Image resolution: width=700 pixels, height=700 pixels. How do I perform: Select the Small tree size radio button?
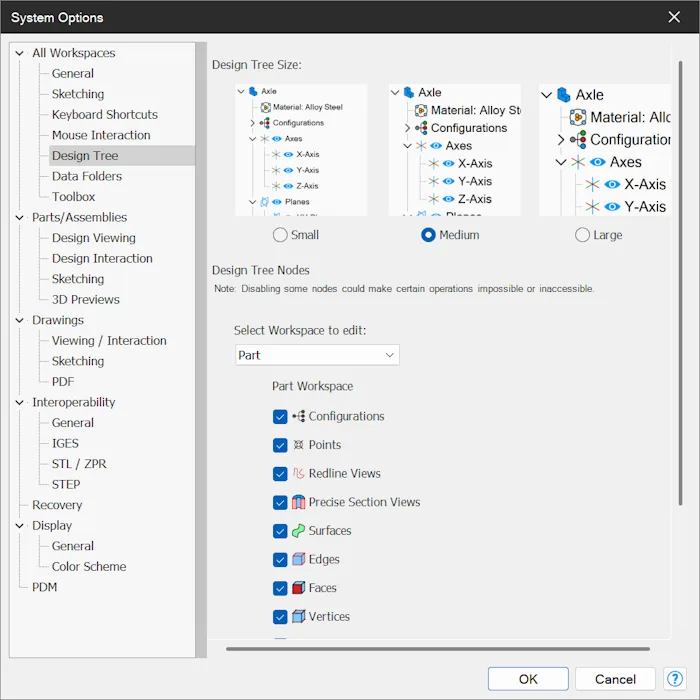tap(280, 235)
